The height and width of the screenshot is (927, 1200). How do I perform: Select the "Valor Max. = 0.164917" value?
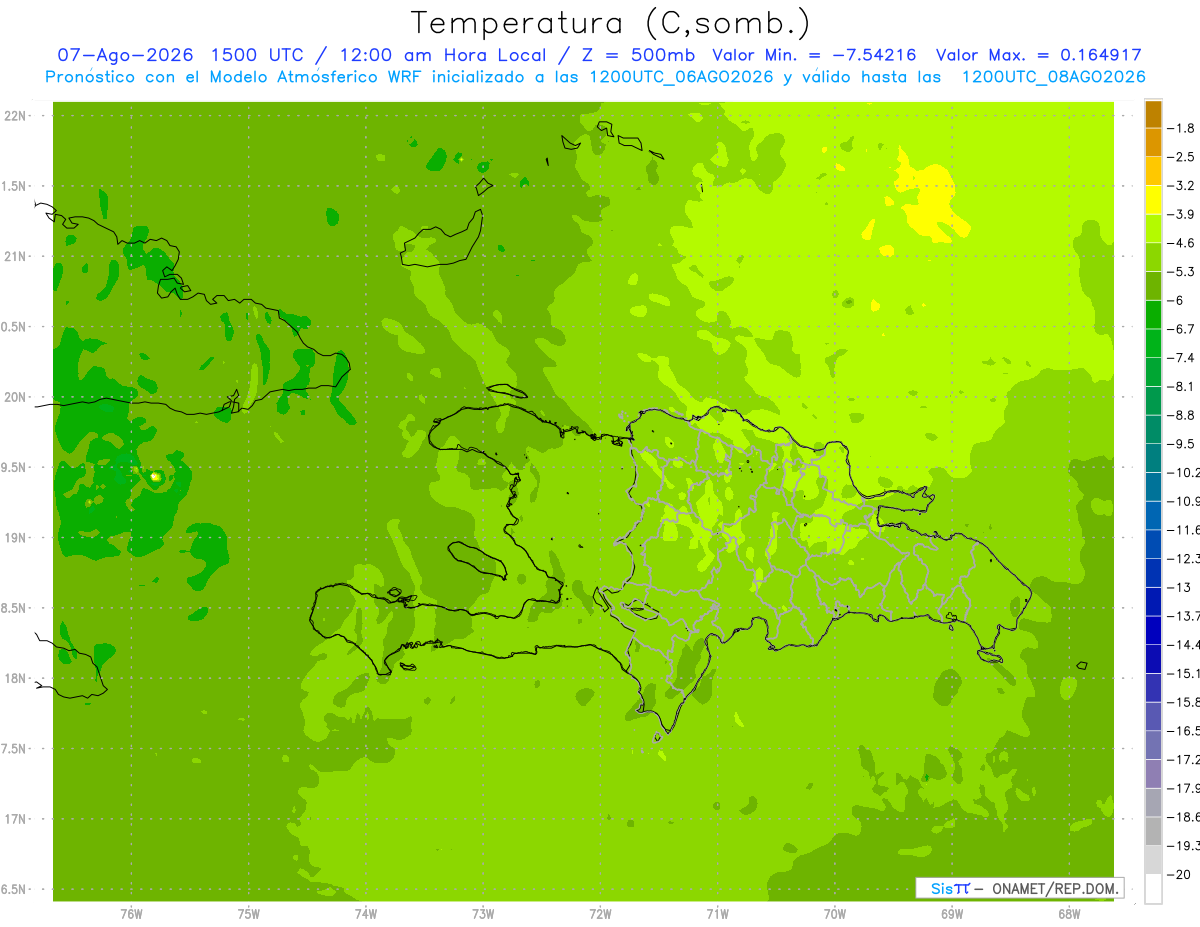point(1038,55)
